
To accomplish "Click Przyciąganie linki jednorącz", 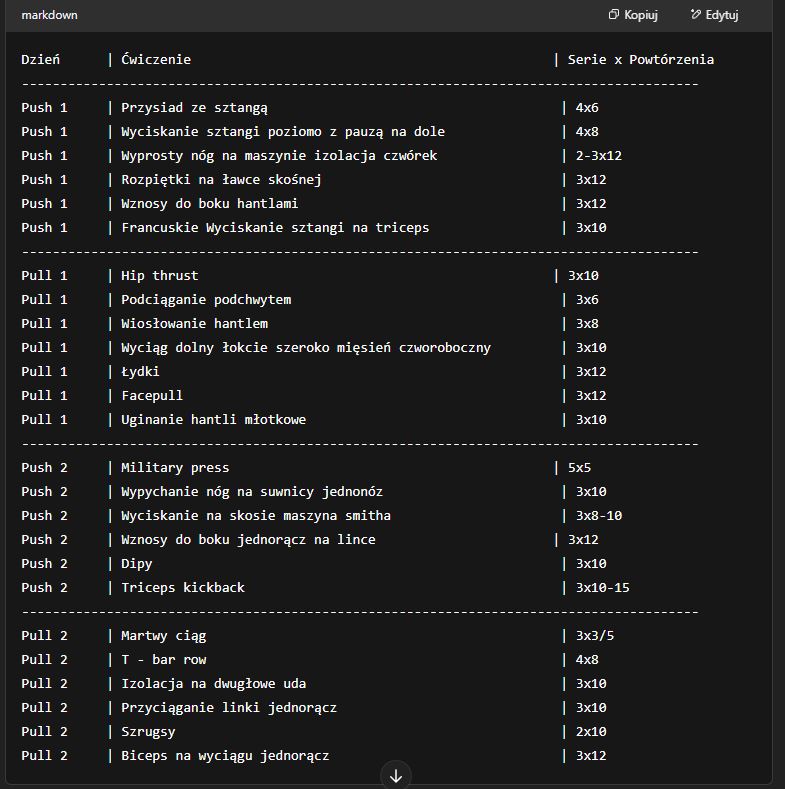I will (229, 708).
